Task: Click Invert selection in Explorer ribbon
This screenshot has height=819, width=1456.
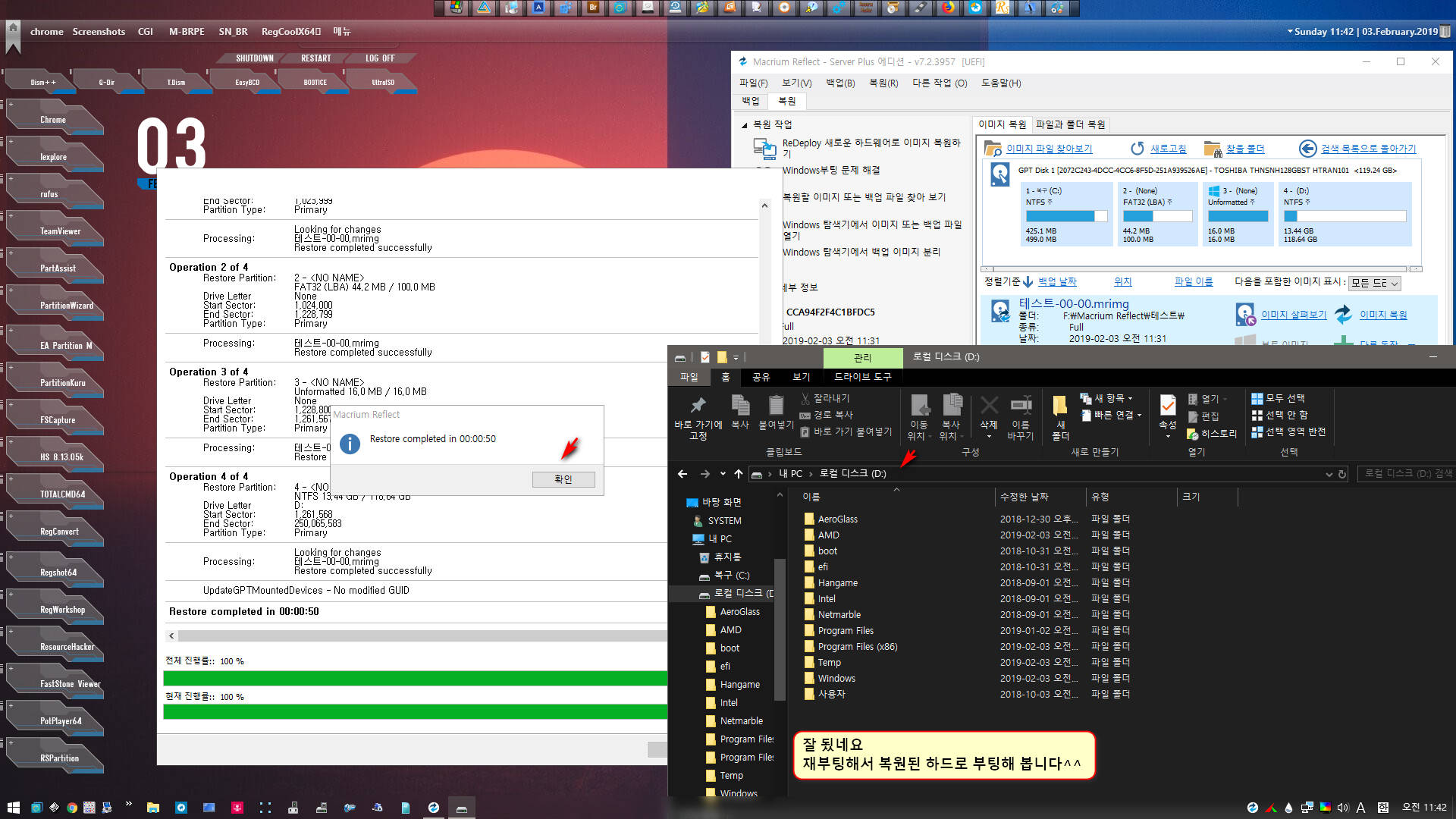Action: (x=1288, y=431)
